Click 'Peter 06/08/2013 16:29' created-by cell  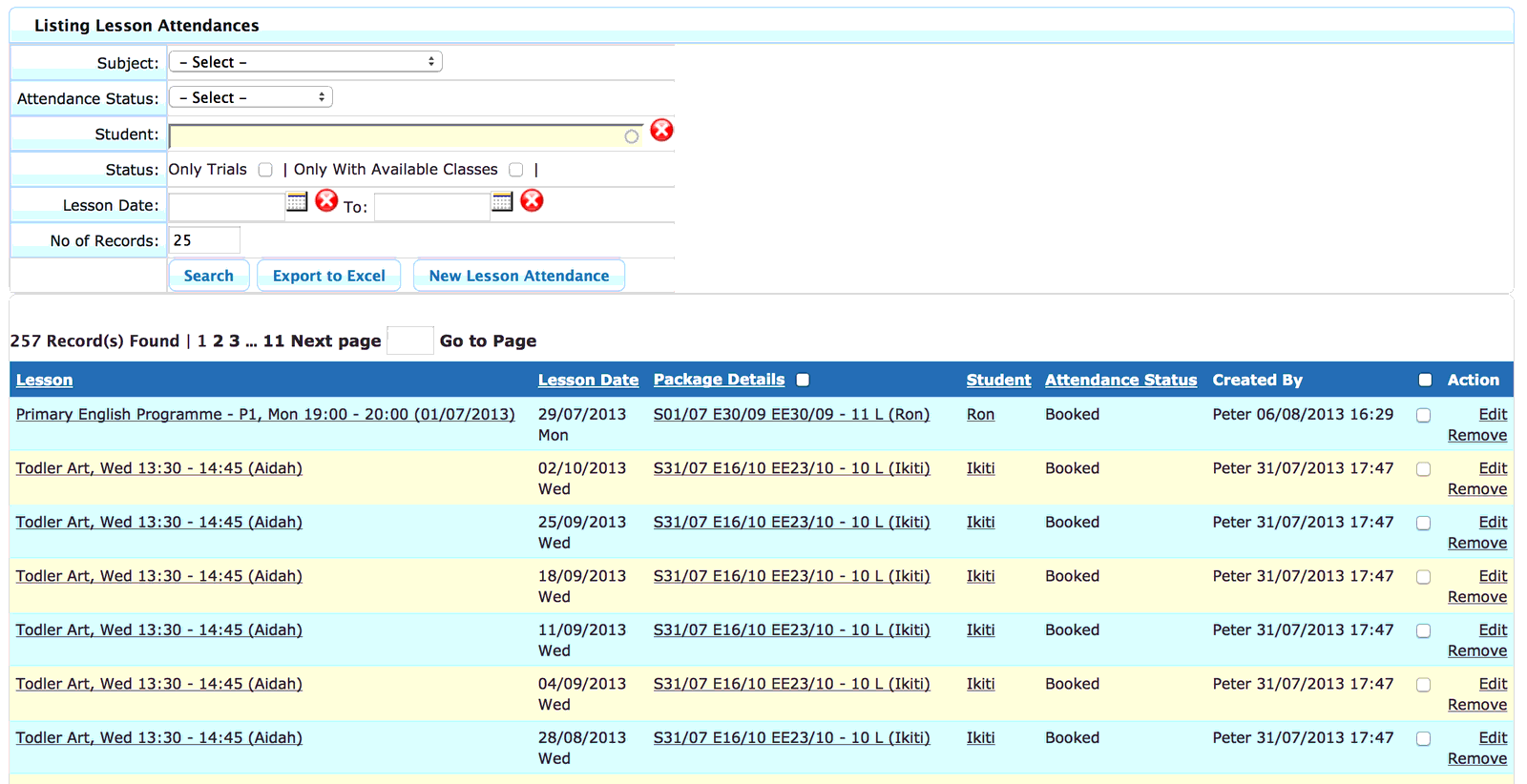click(1303, 414)
